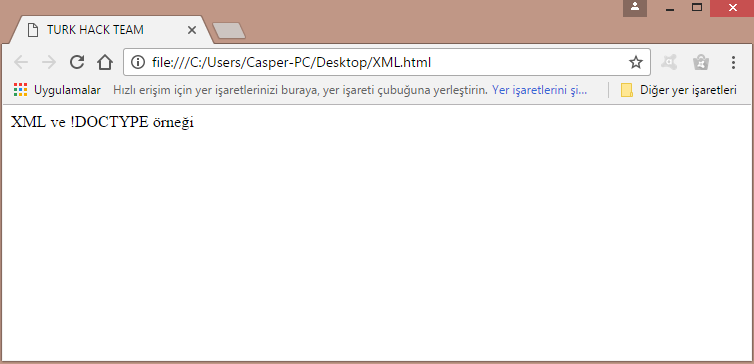Open the user profile icon in the title bar

tap(635, 8)
